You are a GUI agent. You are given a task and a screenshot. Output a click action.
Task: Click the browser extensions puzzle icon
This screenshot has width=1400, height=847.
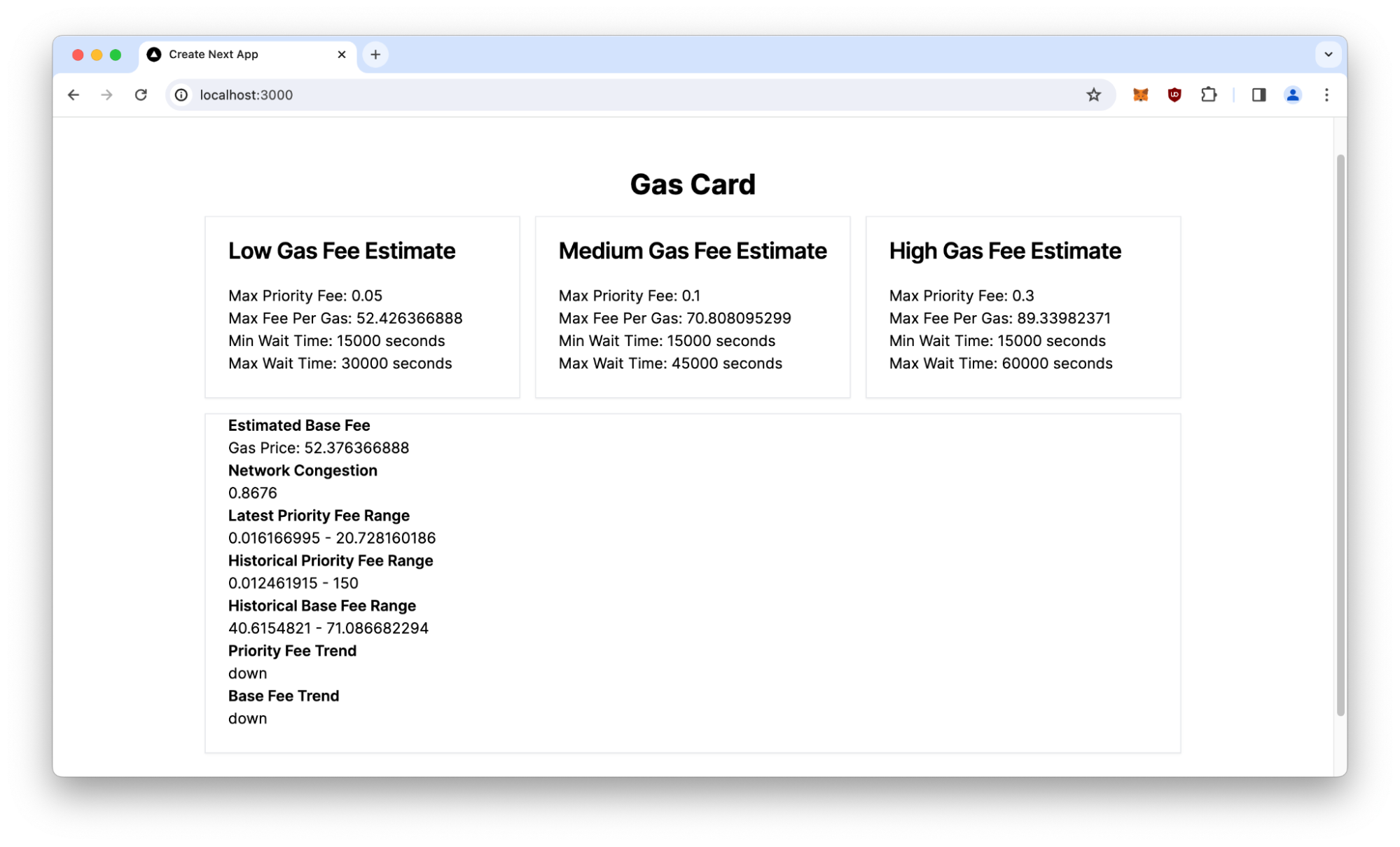(x=1211, y=94)
